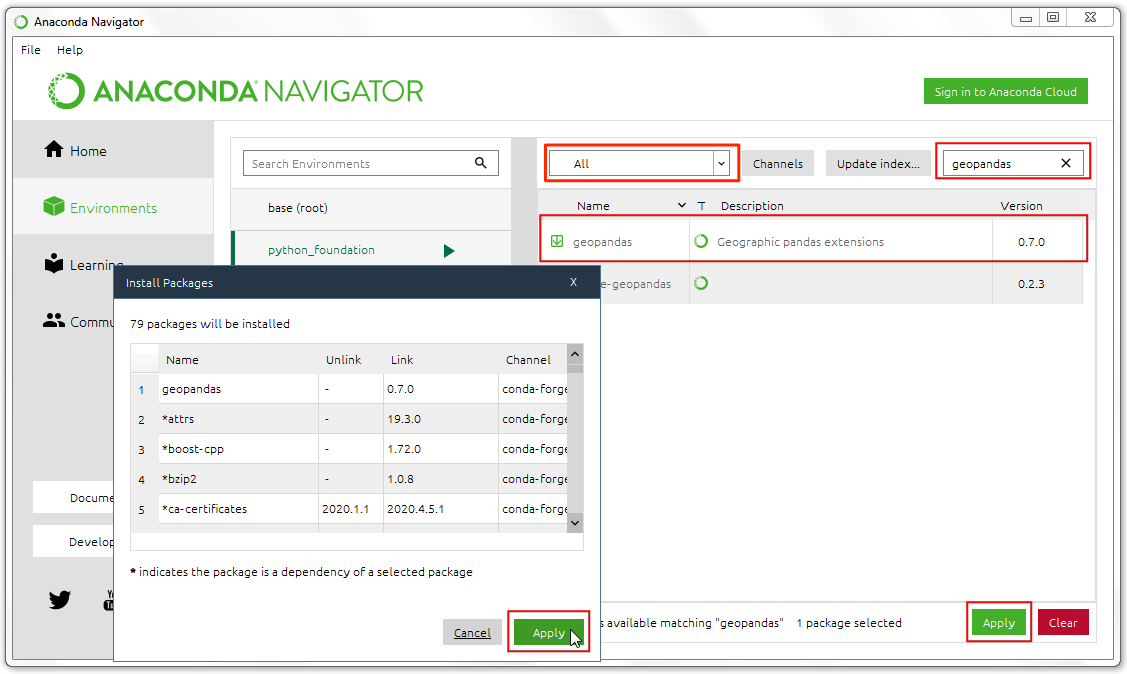This screenshot has width=1127, height=674.
Task: Click the search magnifier in Search Environments
Action: pyautogui.click(x=481, y=163)
